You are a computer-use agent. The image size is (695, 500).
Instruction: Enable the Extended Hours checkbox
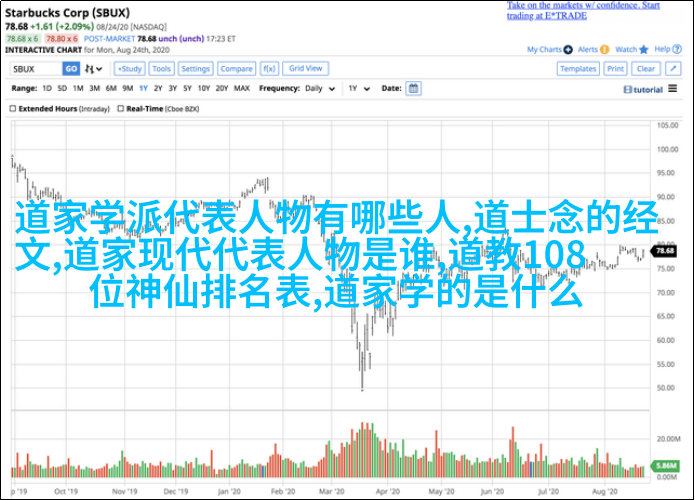tap(13, 108)
